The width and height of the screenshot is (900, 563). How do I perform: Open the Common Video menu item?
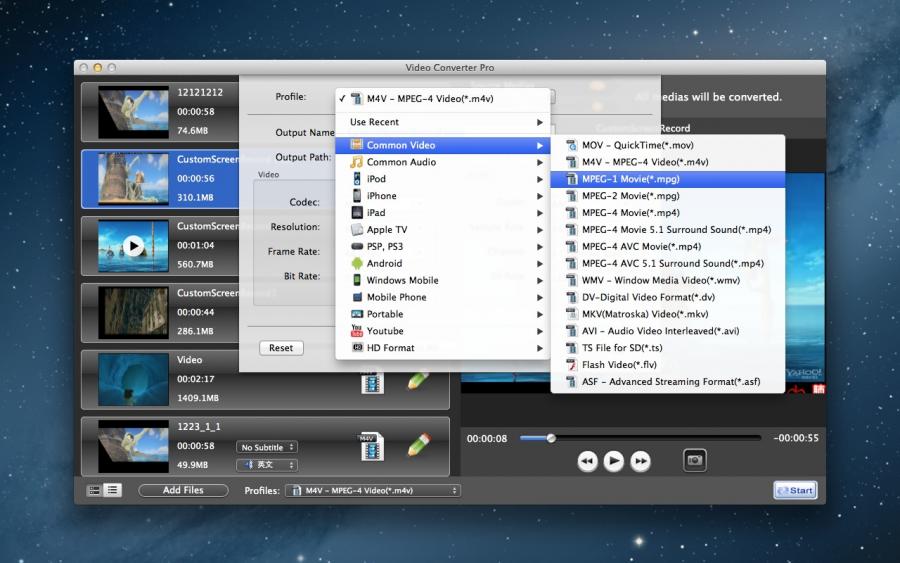(x=443, y=145)
